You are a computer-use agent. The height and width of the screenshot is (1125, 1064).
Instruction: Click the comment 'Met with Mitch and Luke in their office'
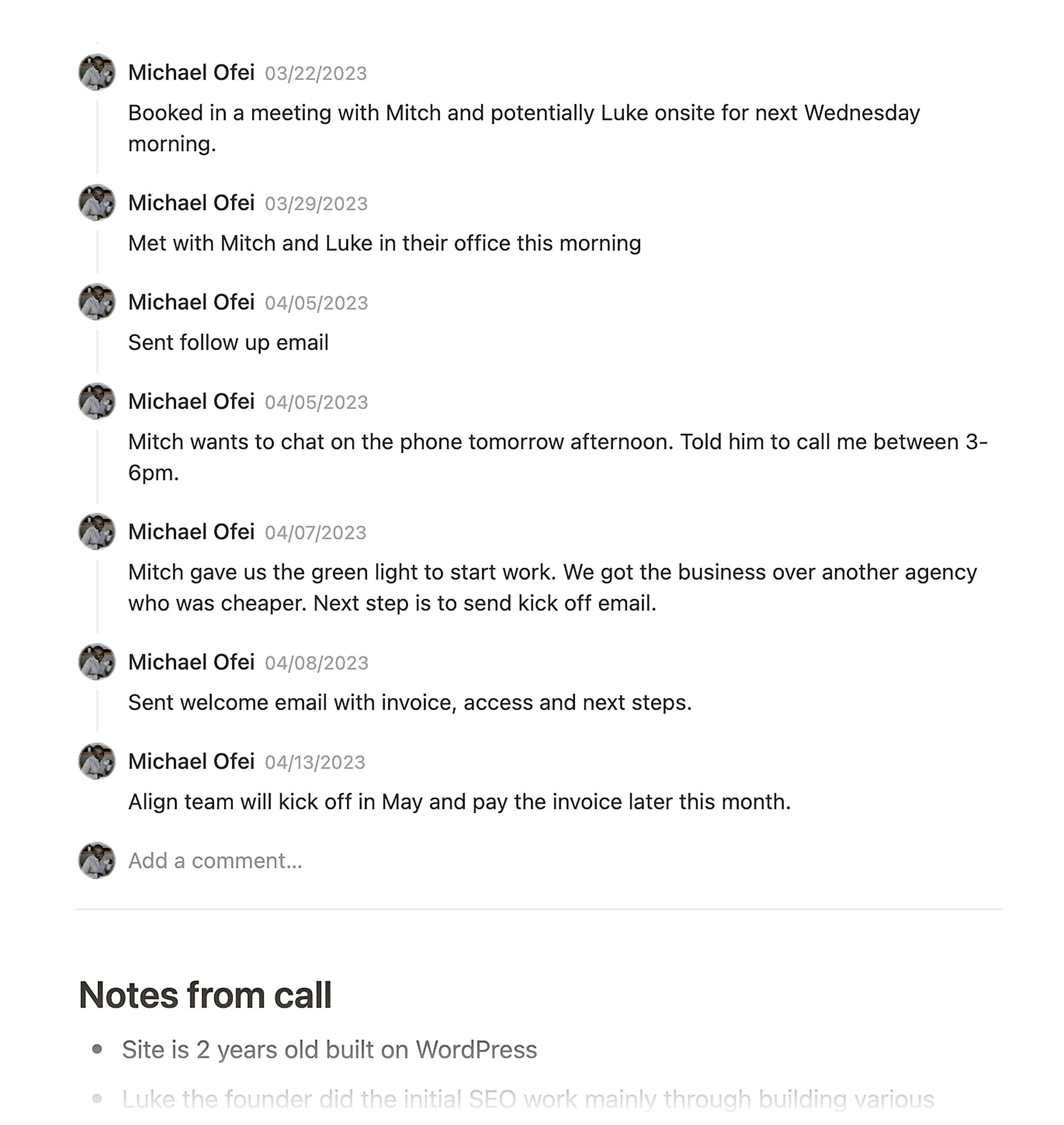[x=385, y=243]
